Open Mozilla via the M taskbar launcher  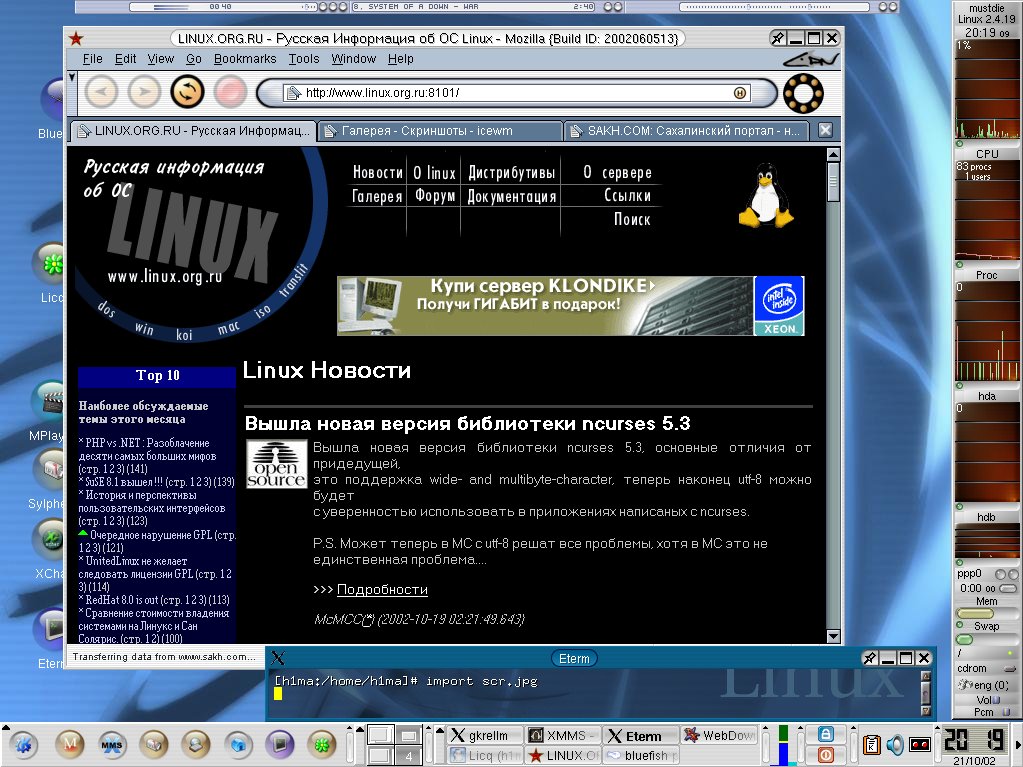69,744
